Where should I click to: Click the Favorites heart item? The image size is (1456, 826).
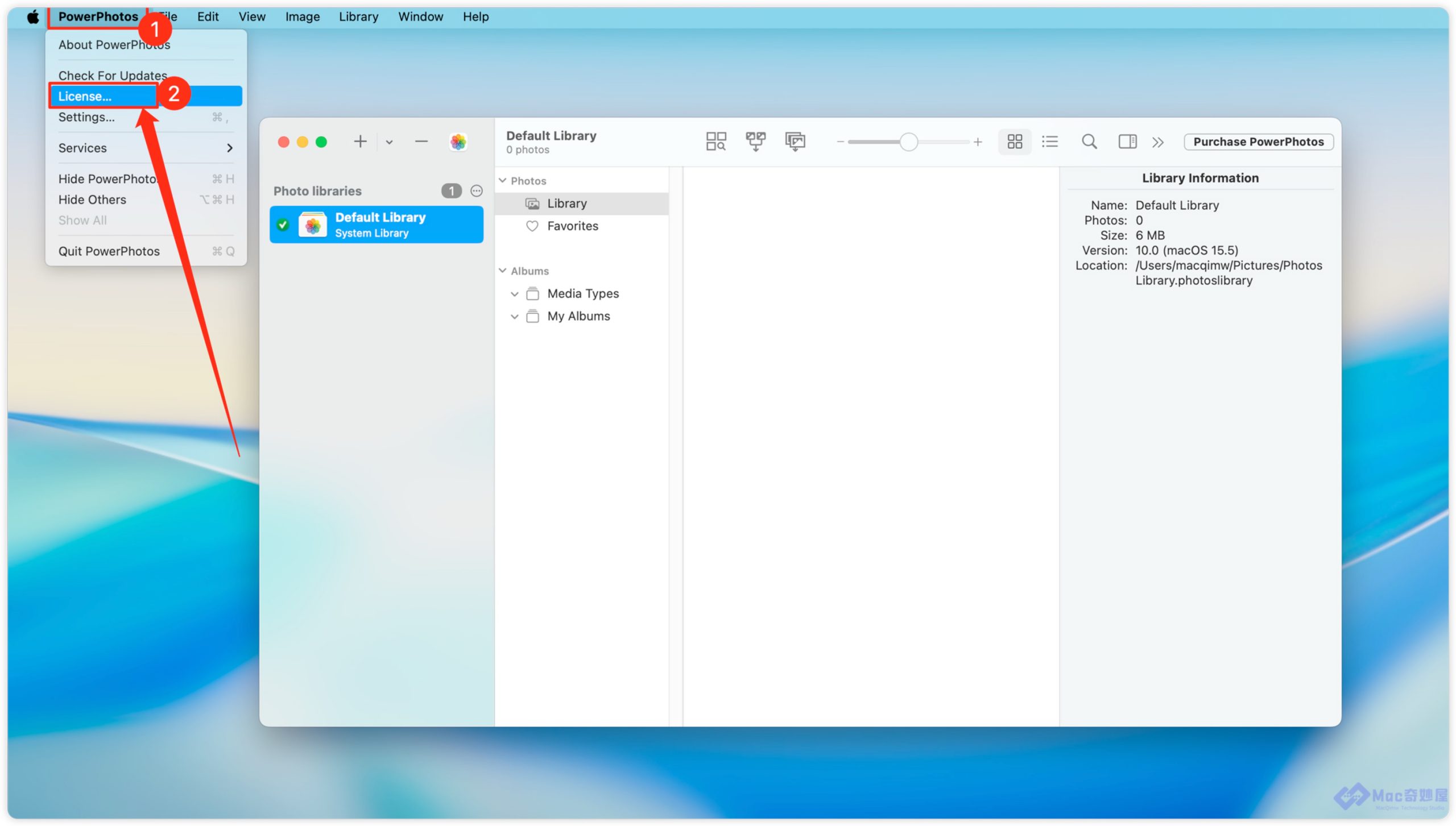[572, 226]
